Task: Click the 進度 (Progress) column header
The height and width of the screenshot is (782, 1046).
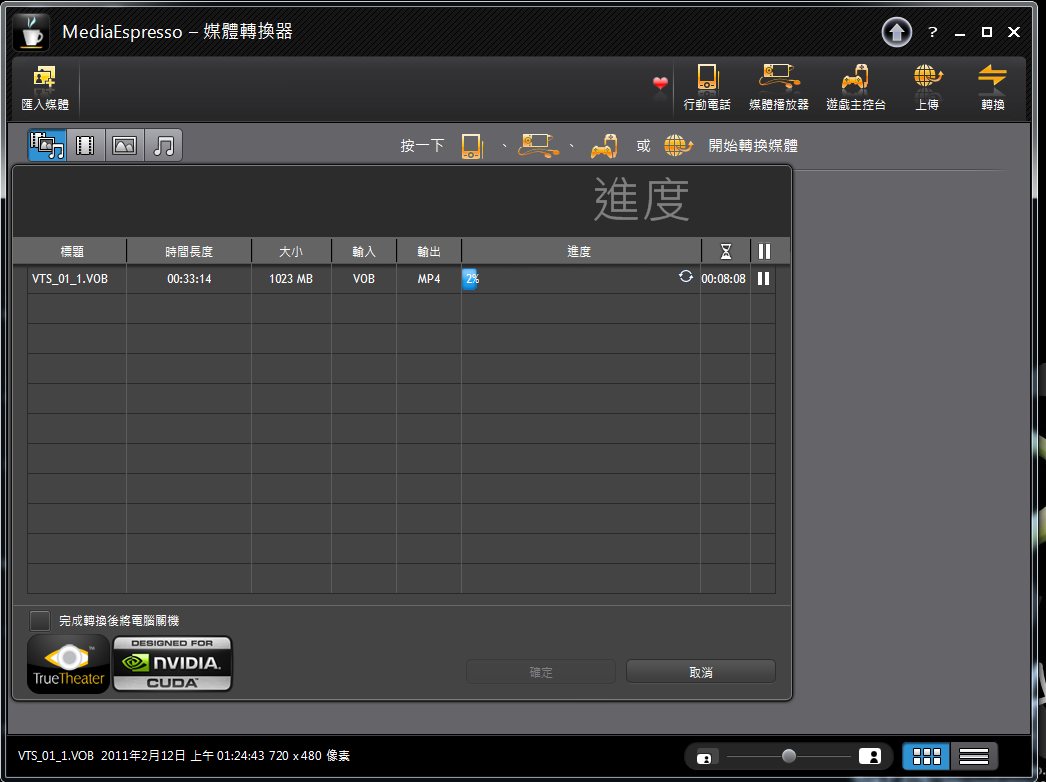Action: [579, 252]
